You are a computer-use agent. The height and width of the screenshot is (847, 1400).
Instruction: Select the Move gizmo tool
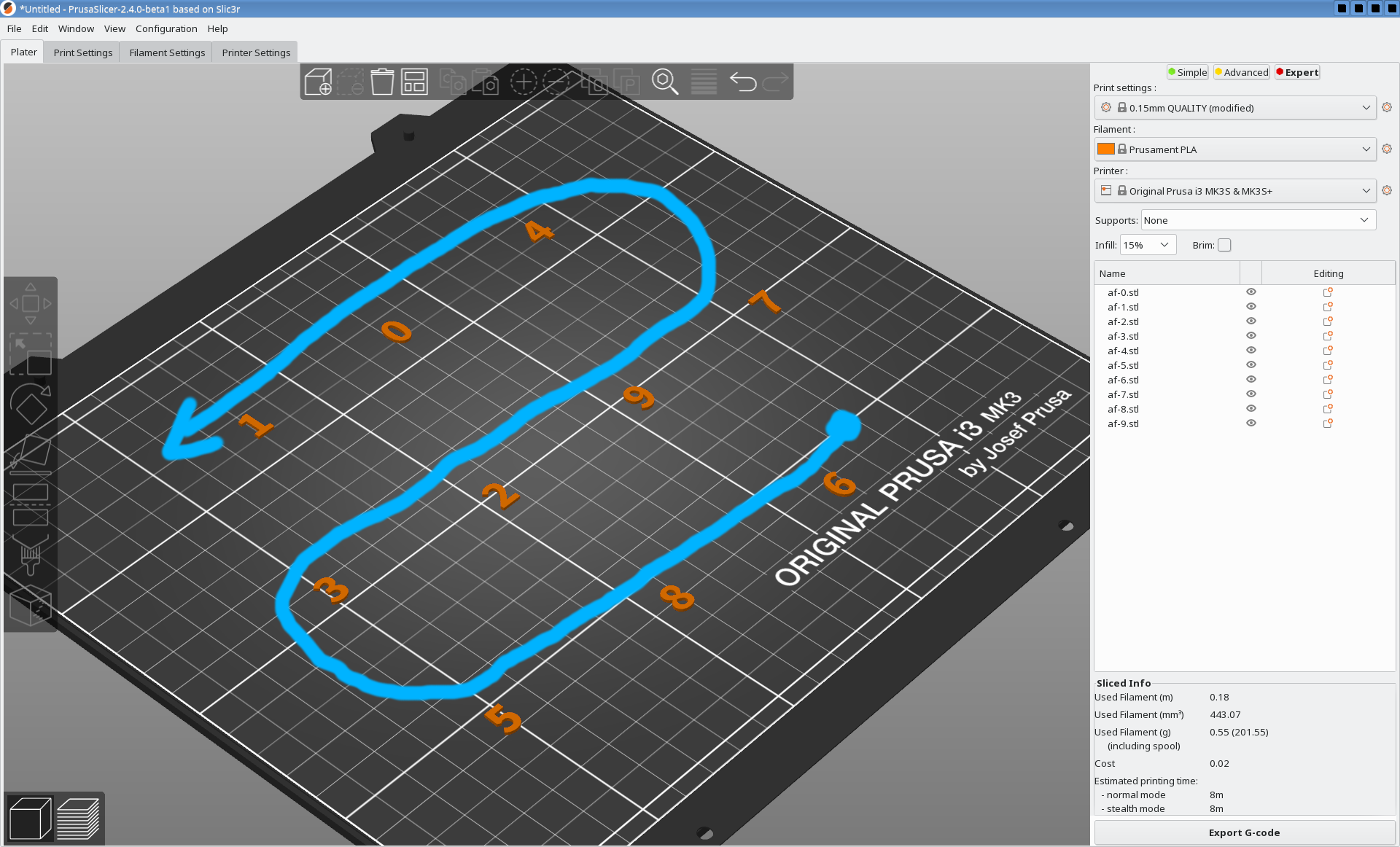(x=31, y=303)
